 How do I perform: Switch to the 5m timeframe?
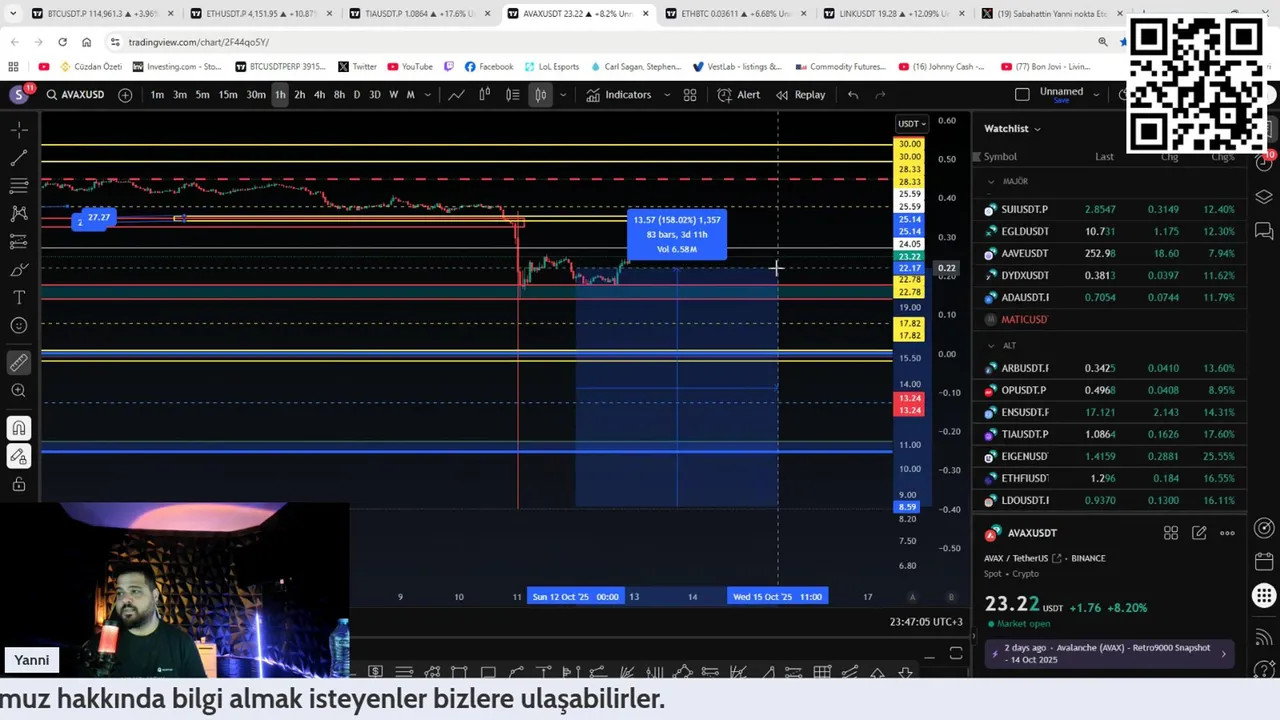(x=202, y=95)
